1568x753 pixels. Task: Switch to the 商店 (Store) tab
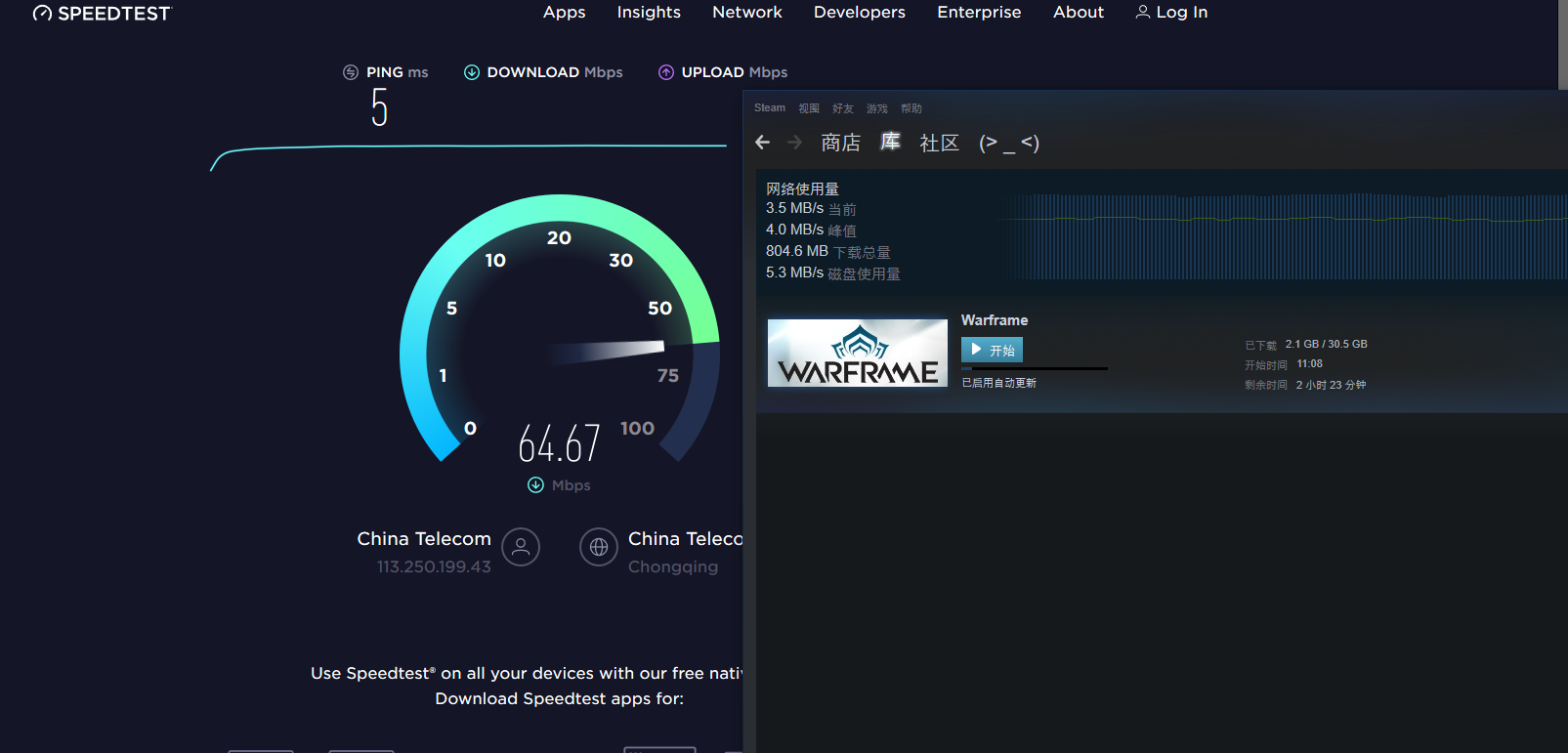840,143
